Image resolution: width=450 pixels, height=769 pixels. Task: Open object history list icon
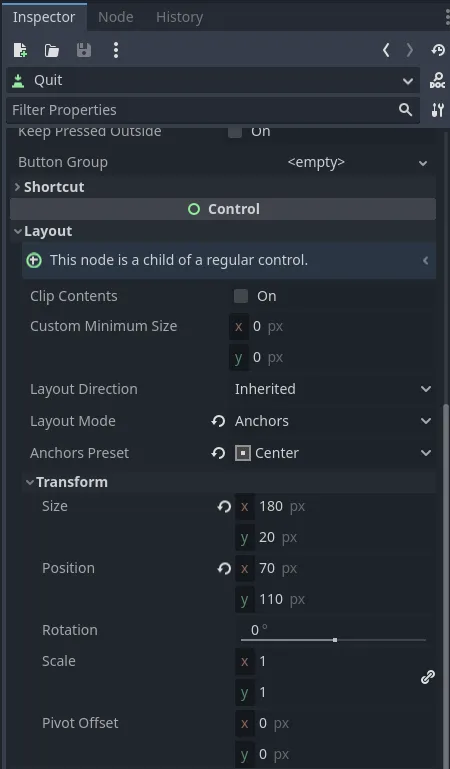tap(438, 50)
